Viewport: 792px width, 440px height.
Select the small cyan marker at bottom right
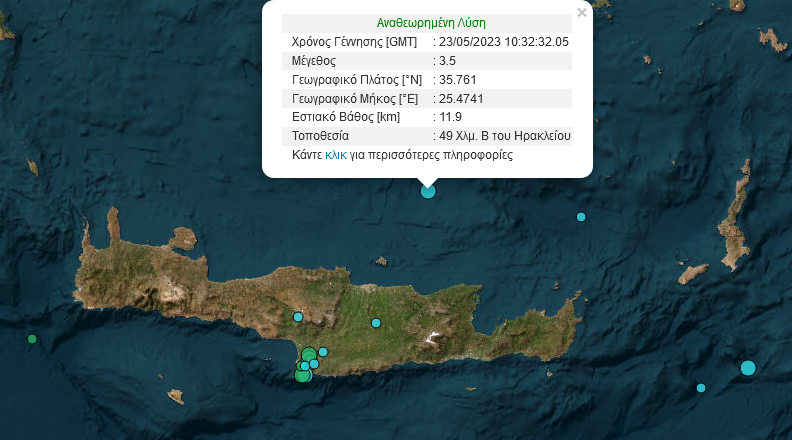701,388
